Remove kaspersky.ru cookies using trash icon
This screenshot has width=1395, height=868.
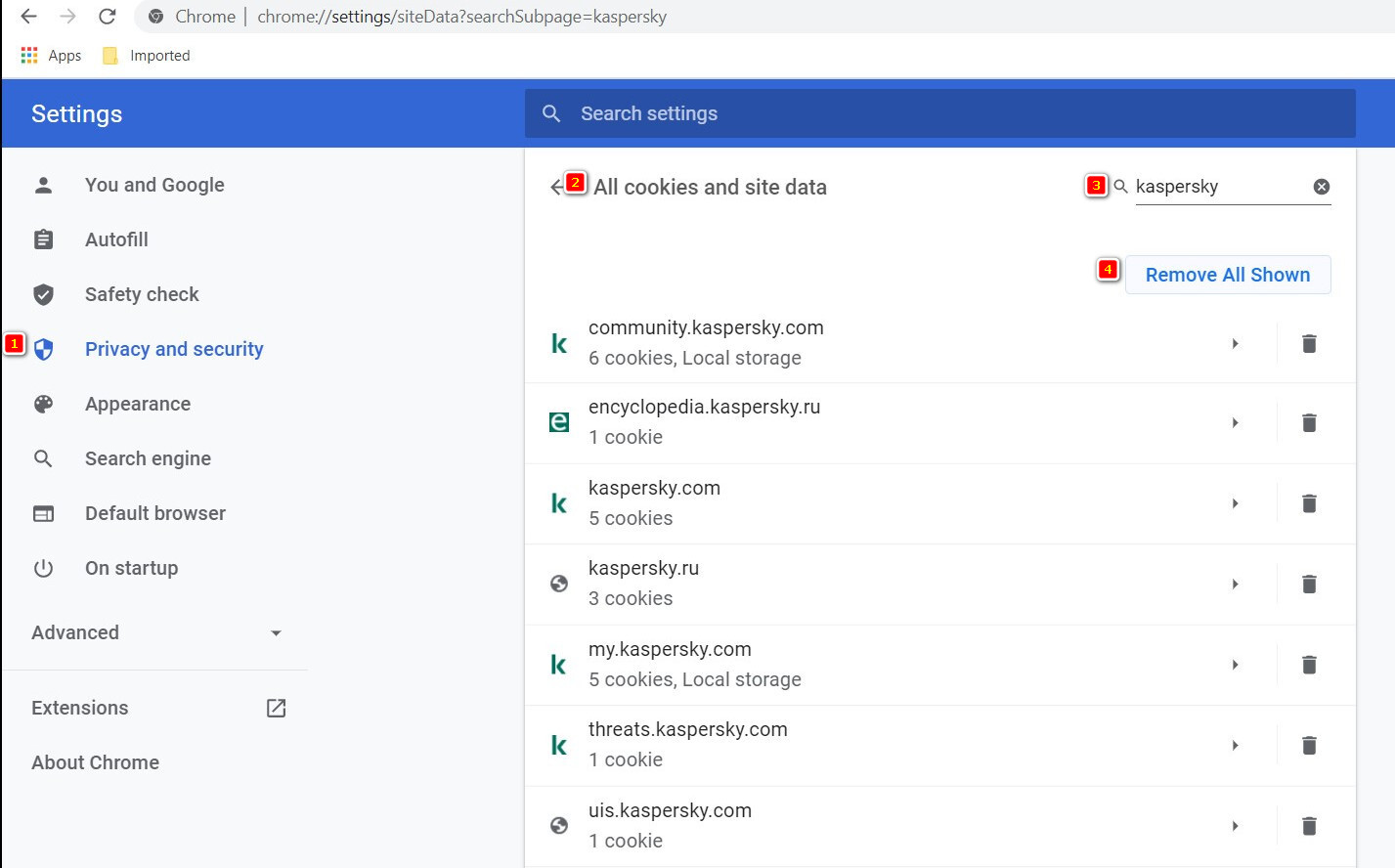point(1309,585)
